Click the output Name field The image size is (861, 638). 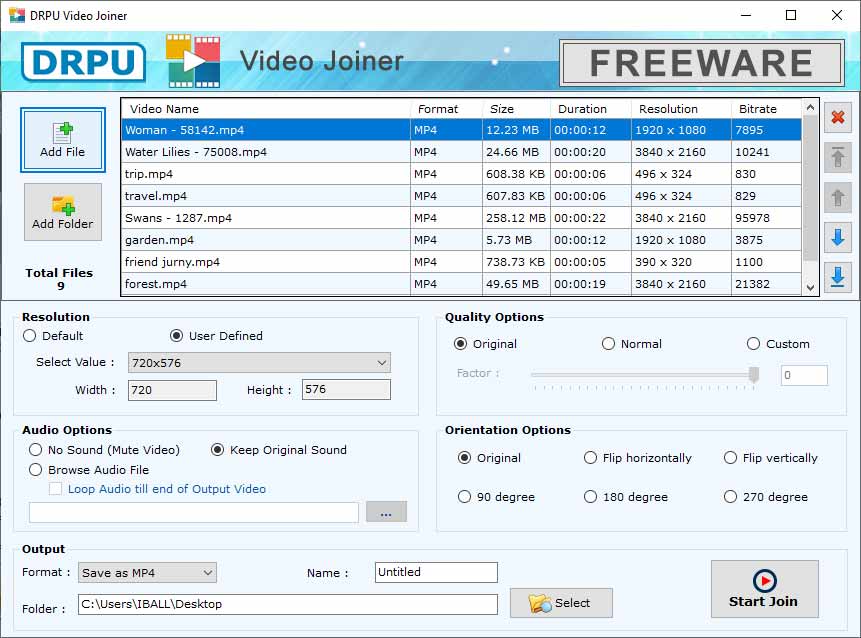click(436, 572)
